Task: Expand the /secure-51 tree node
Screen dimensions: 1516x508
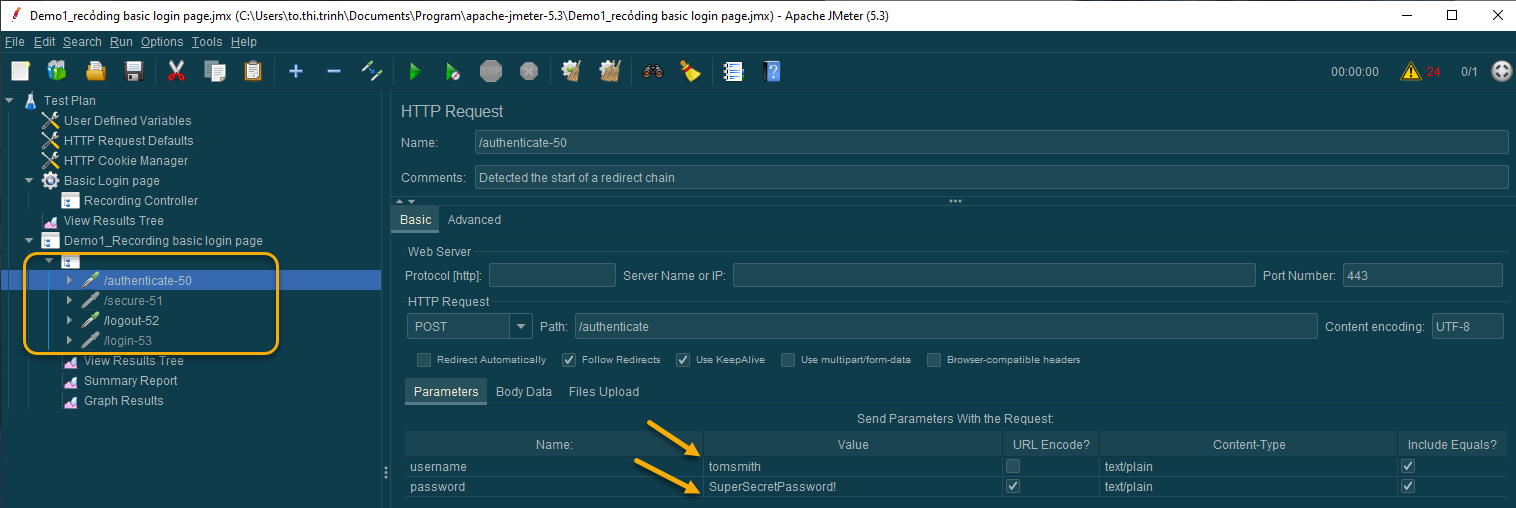Action: coord(69,301)
